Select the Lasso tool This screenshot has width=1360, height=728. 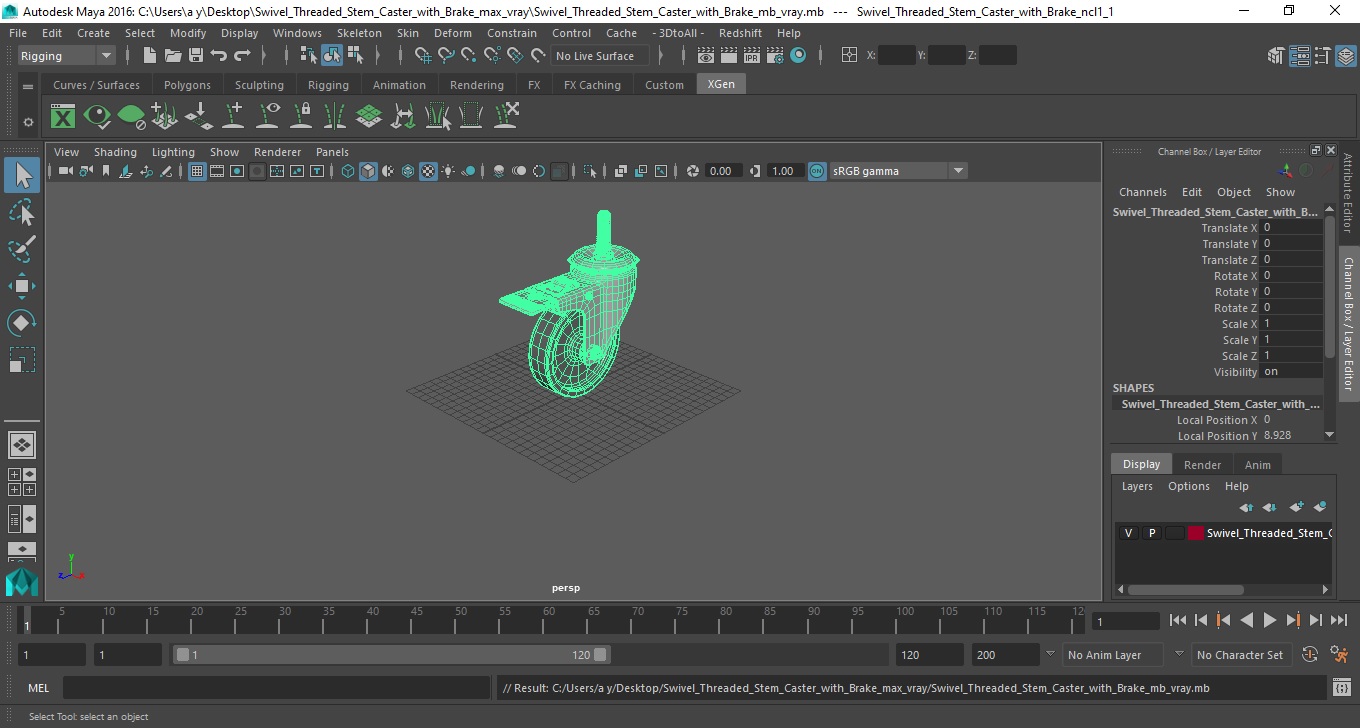pos(22,213)
